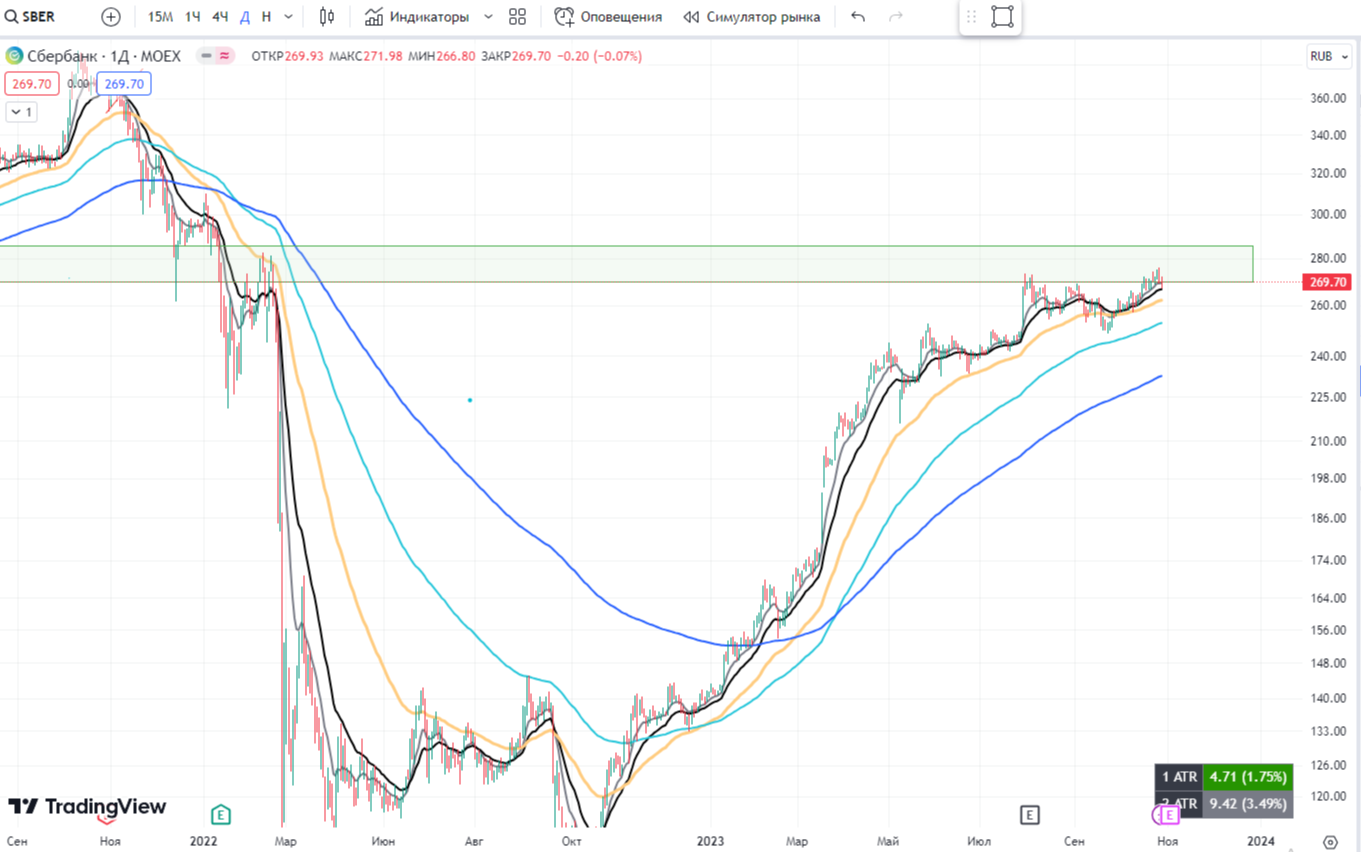Open the green E earnings marker near 2022
1361x852 pixels.
pyautogui.click(x=221, y=815)
